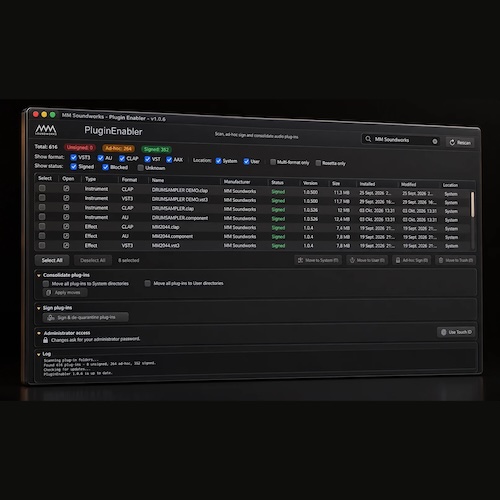Enable Rosetta only filter

[318, 163]
